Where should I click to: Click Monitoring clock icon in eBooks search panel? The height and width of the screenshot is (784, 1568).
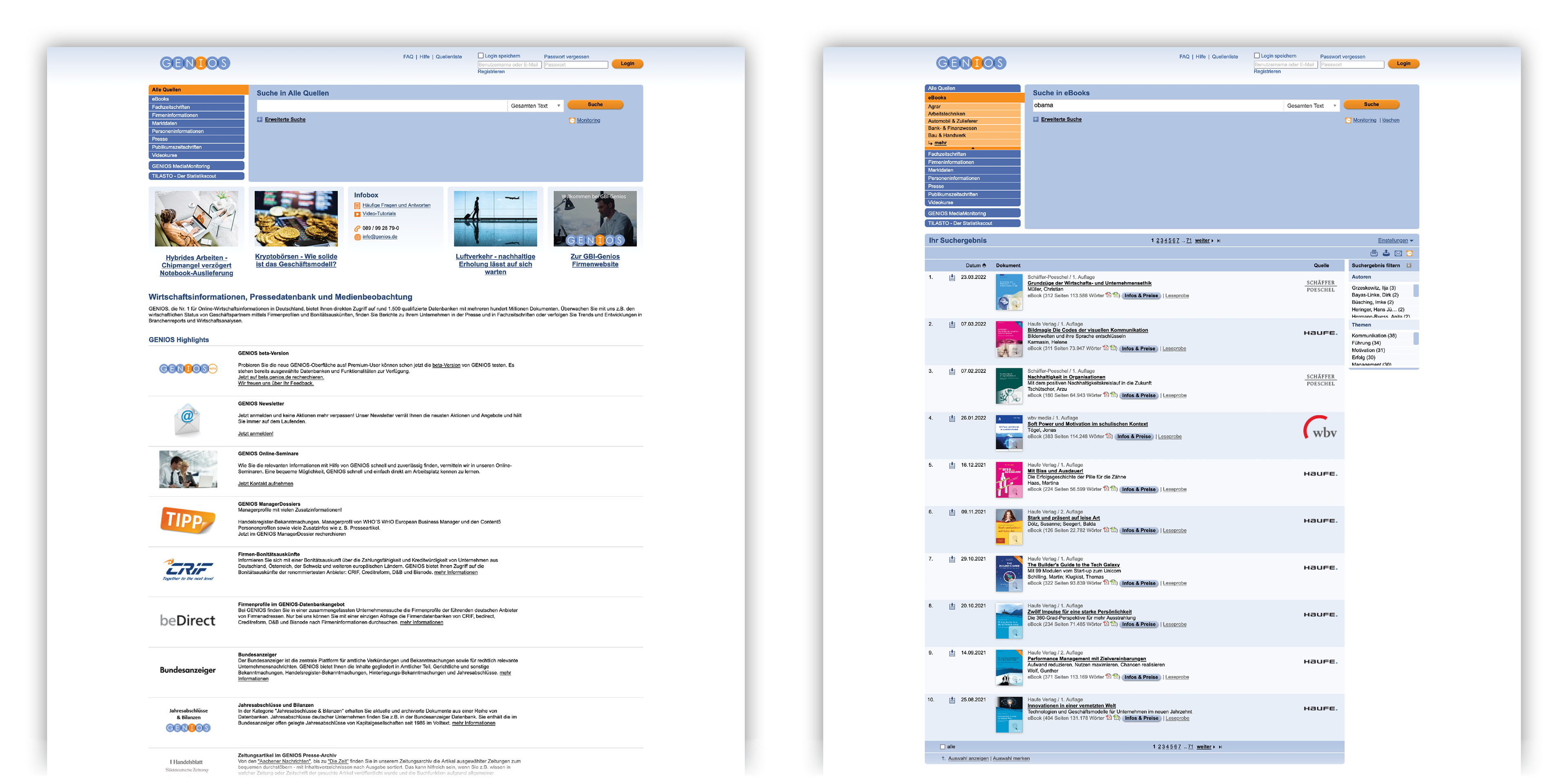[x=1348, y=120]
